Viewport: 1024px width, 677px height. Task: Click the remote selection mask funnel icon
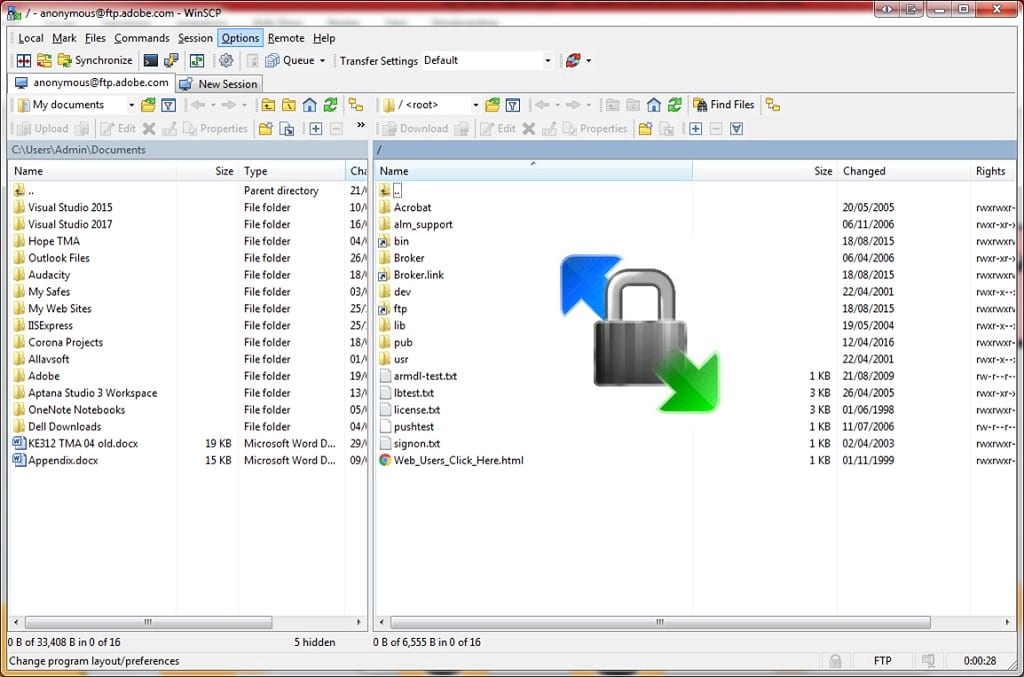737,129
